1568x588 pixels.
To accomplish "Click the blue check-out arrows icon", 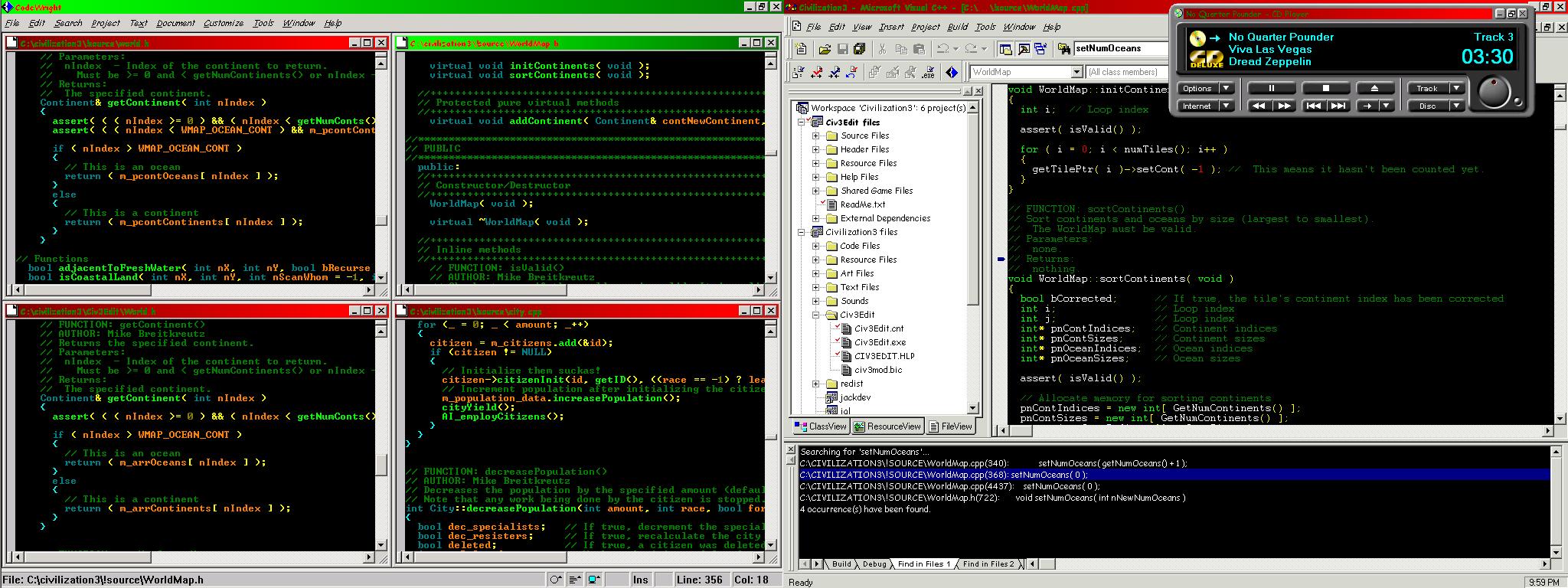I will click(x=835, y=72).
